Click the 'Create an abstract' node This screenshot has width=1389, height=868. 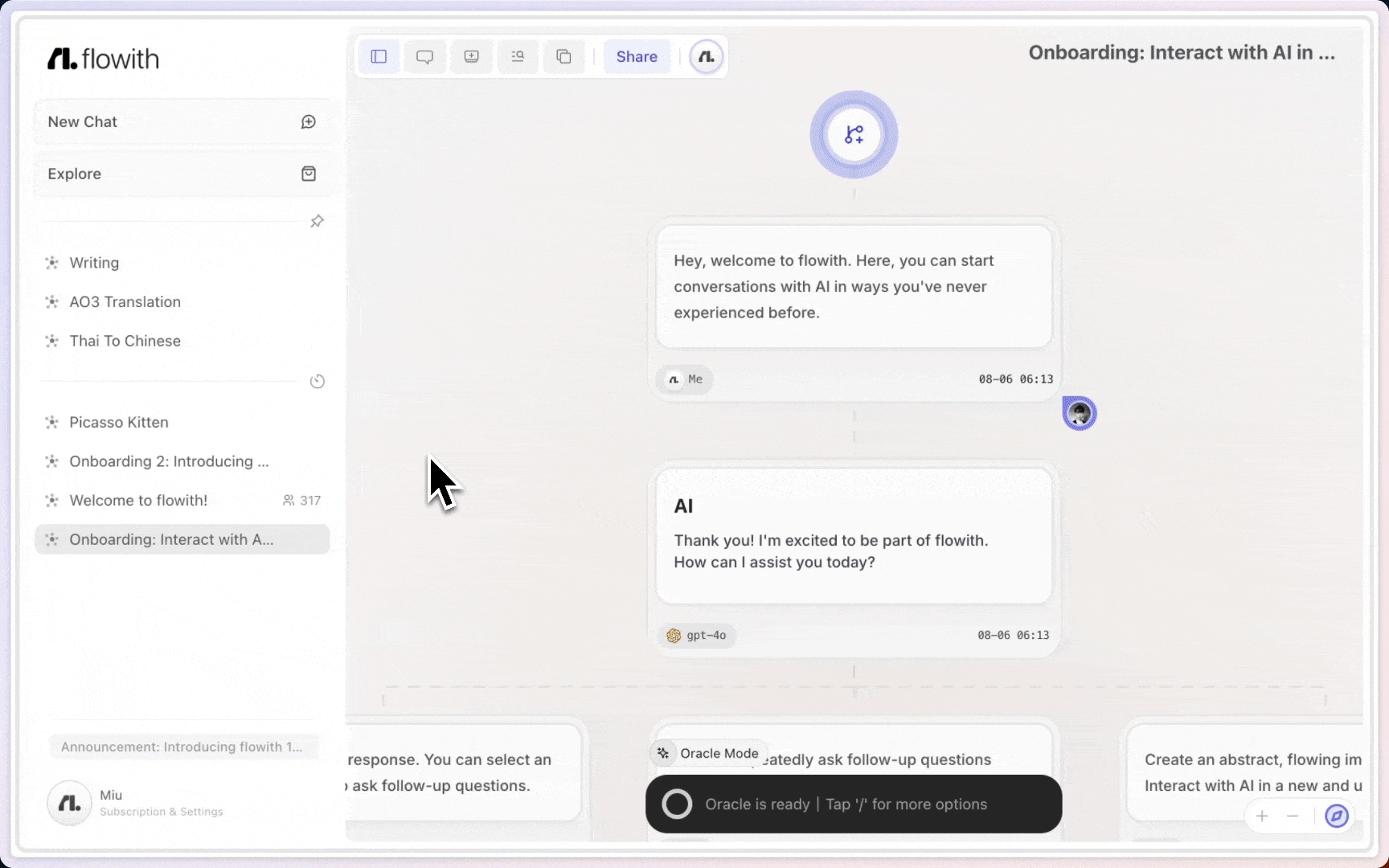pos(1244,772)
